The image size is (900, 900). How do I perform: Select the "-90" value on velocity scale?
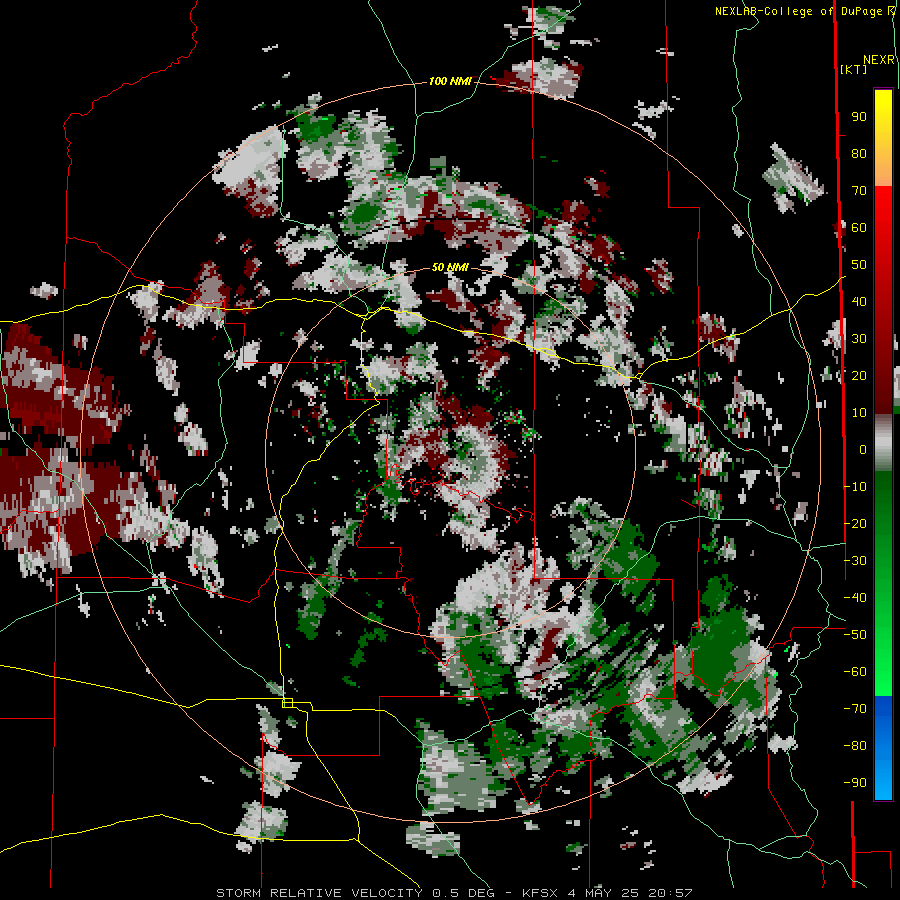855,783
